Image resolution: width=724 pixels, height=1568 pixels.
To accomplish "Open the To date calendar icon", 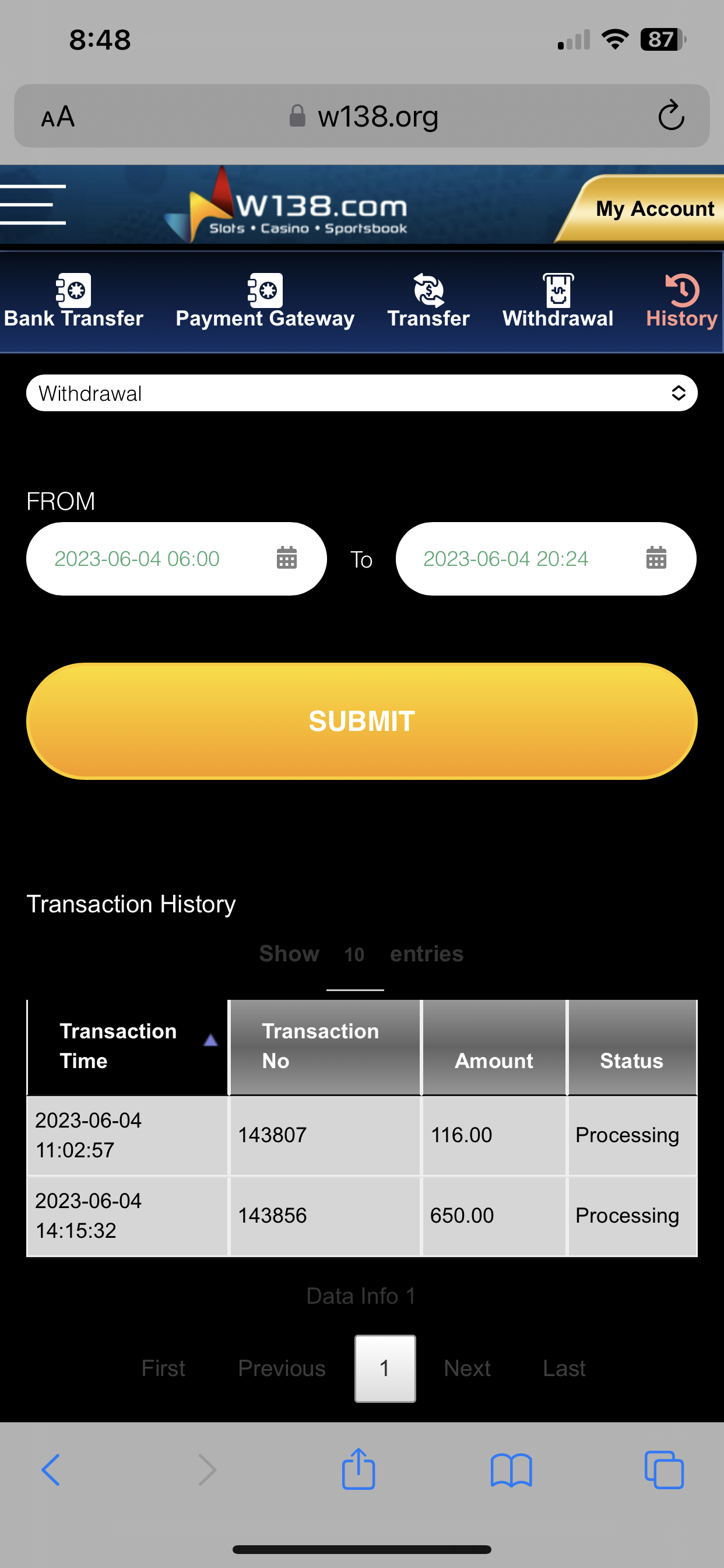I will pyautogui.click(x=656, y=558).
